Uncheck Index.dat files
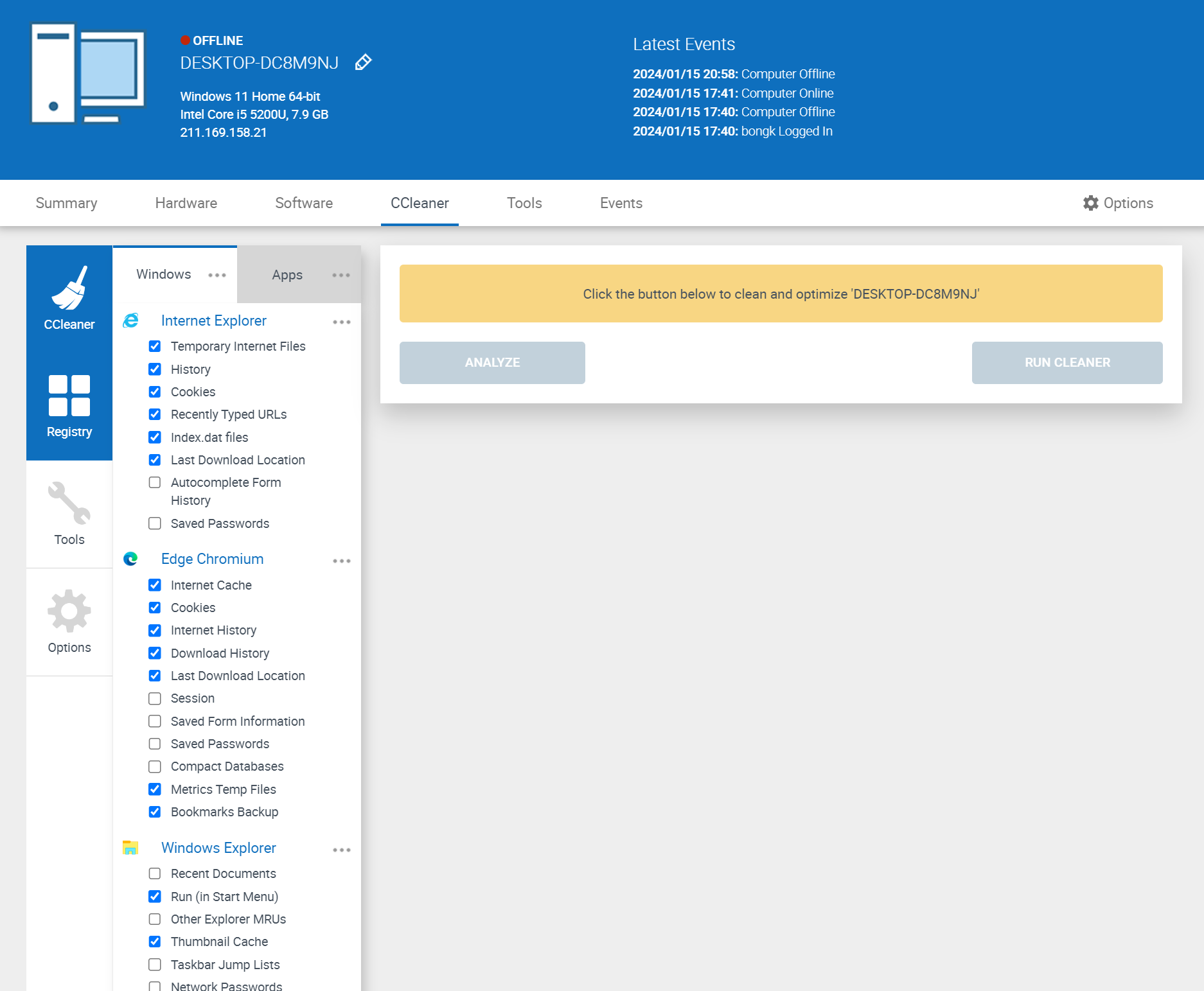 pyautogui.click(x=155, y=437)
